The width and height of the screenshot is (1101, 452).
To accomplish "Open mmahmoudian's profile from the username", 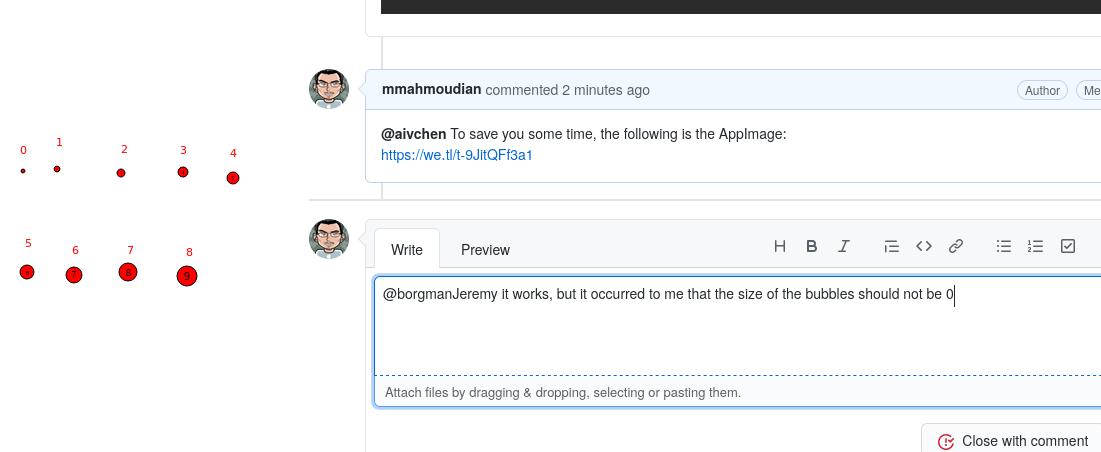I will coord(431,90).
